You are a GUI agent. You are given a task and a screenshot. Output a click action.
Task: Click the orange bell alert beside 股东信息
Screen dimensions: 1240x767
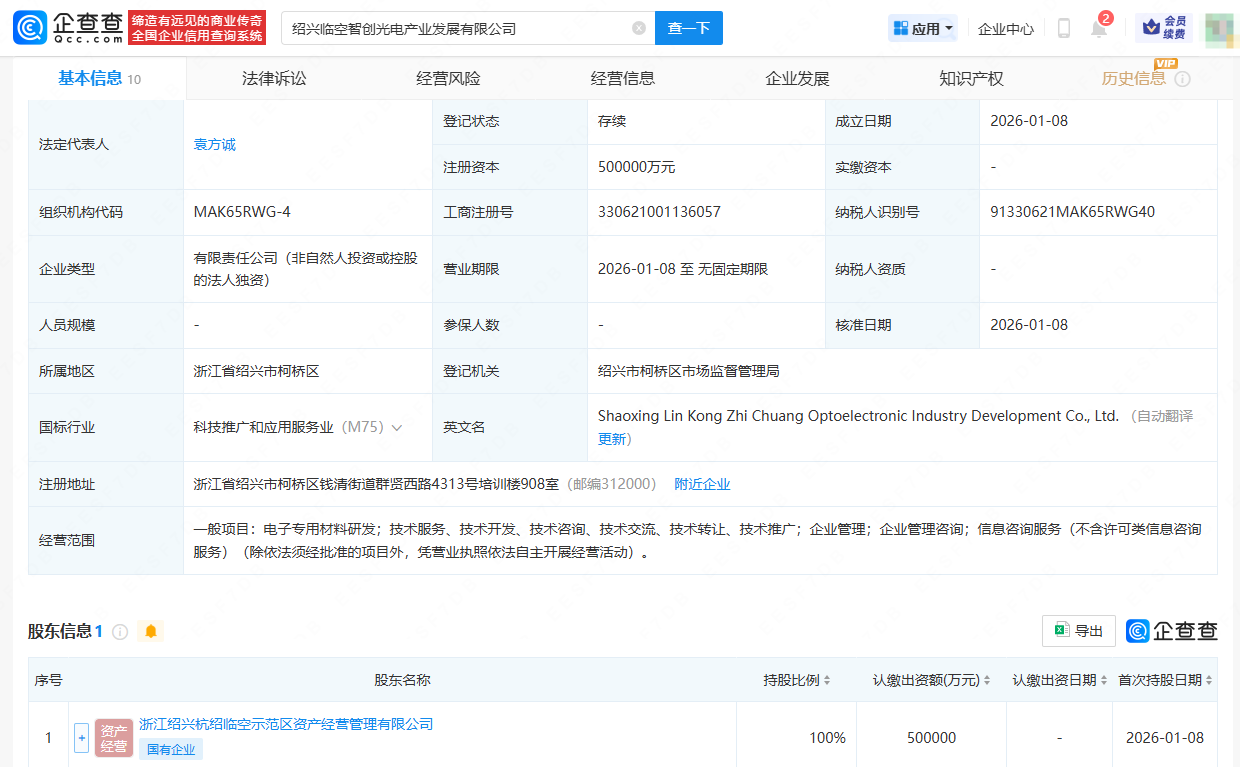pyautogui.click(x=151, y=631)
